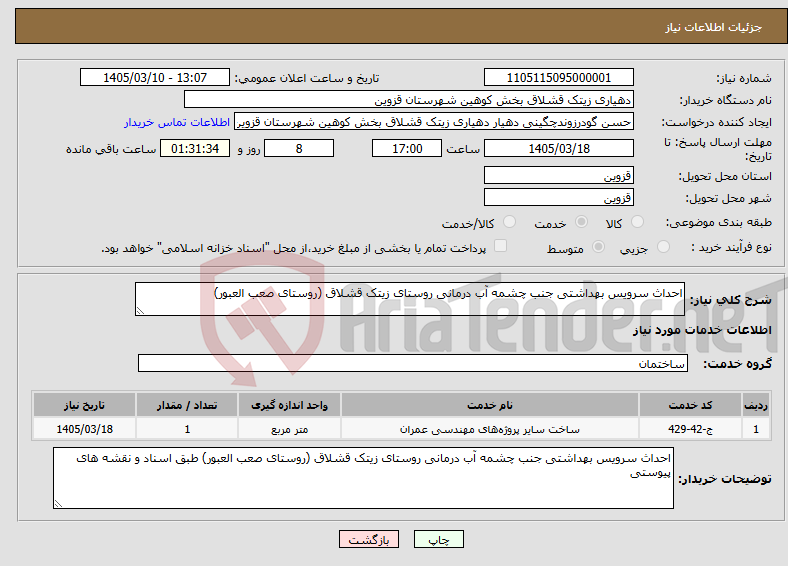Click the buyer organization name field
Screen dimensions: 788x566
[x=409, y=100]
